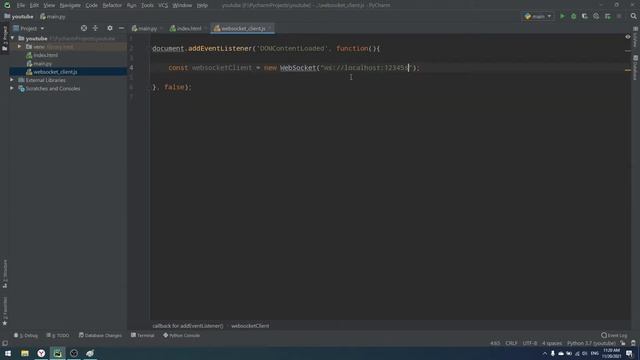Open the Code menu

click(x=91, y=5)
